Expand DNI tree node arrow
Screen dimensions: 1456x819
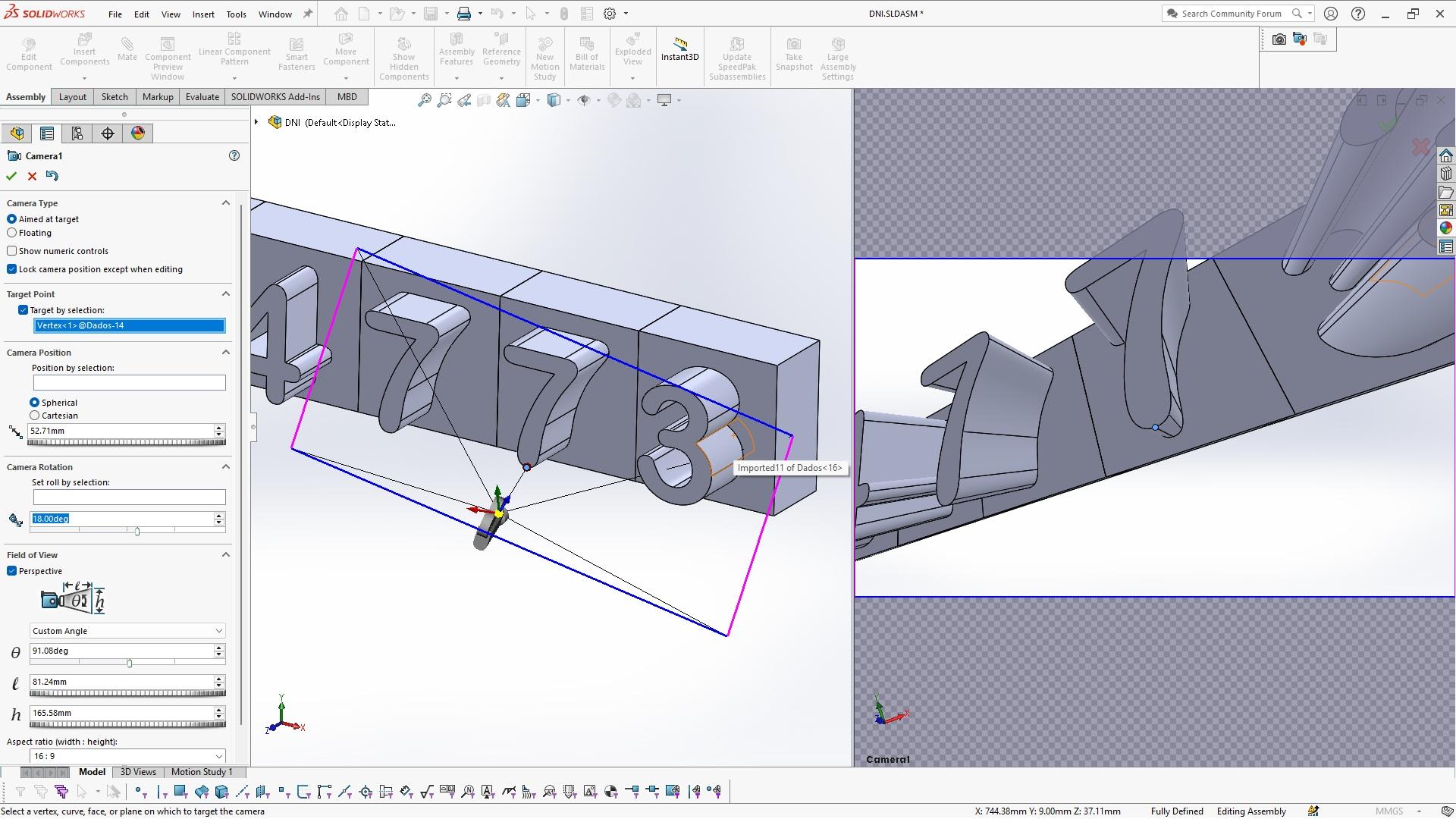[x=256, y=122]
